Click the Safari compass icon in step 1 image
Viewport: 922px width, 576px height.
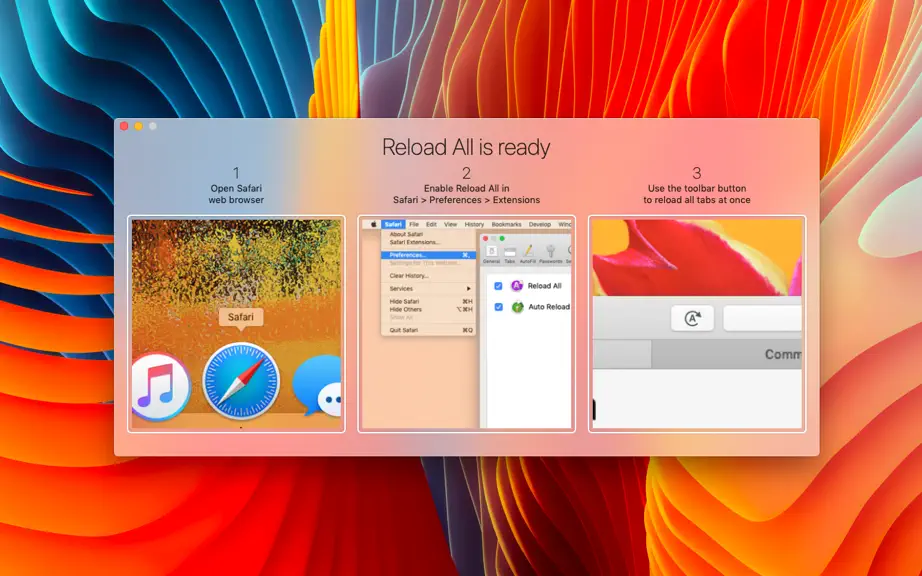click(241, 381)
